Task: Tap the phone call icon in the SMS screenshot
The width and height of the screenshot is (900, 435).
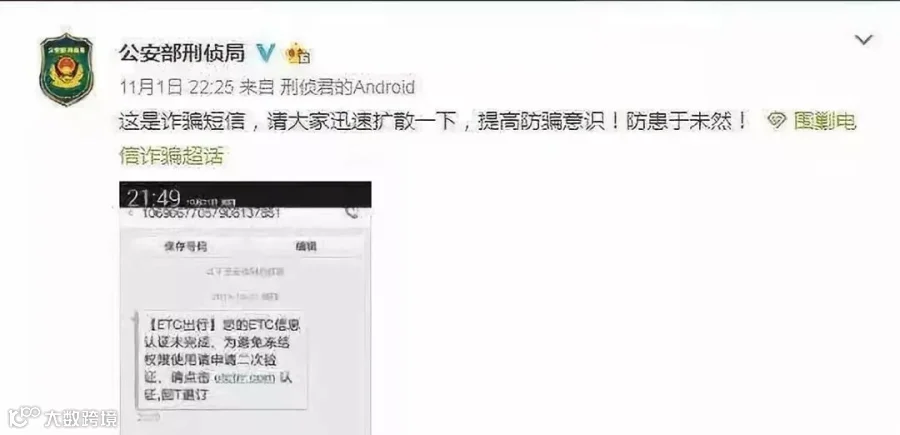Action: 352,213
